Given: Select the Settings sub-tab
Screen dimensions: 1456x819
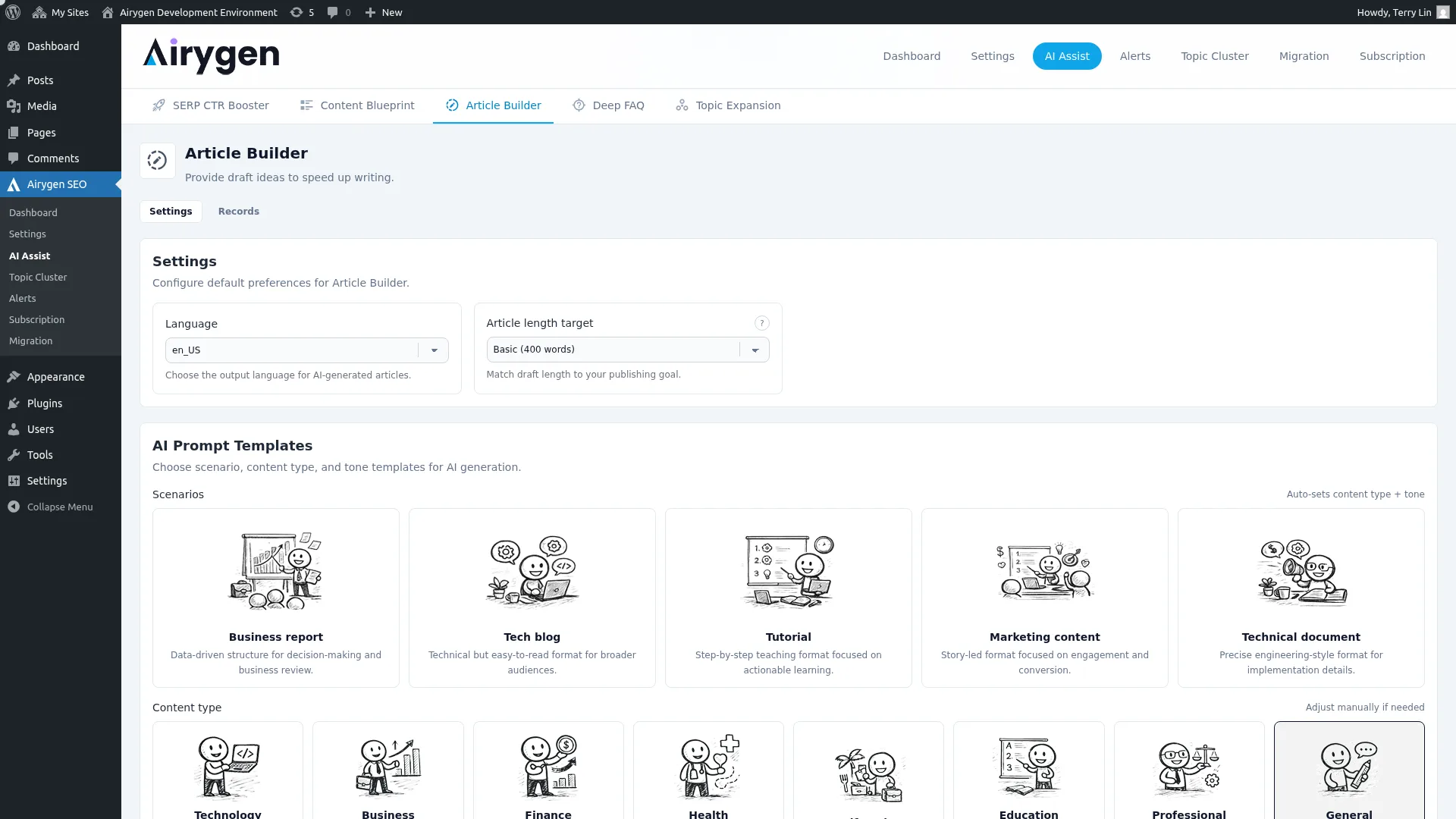Looking at the screenshot, I should (171, 212).
